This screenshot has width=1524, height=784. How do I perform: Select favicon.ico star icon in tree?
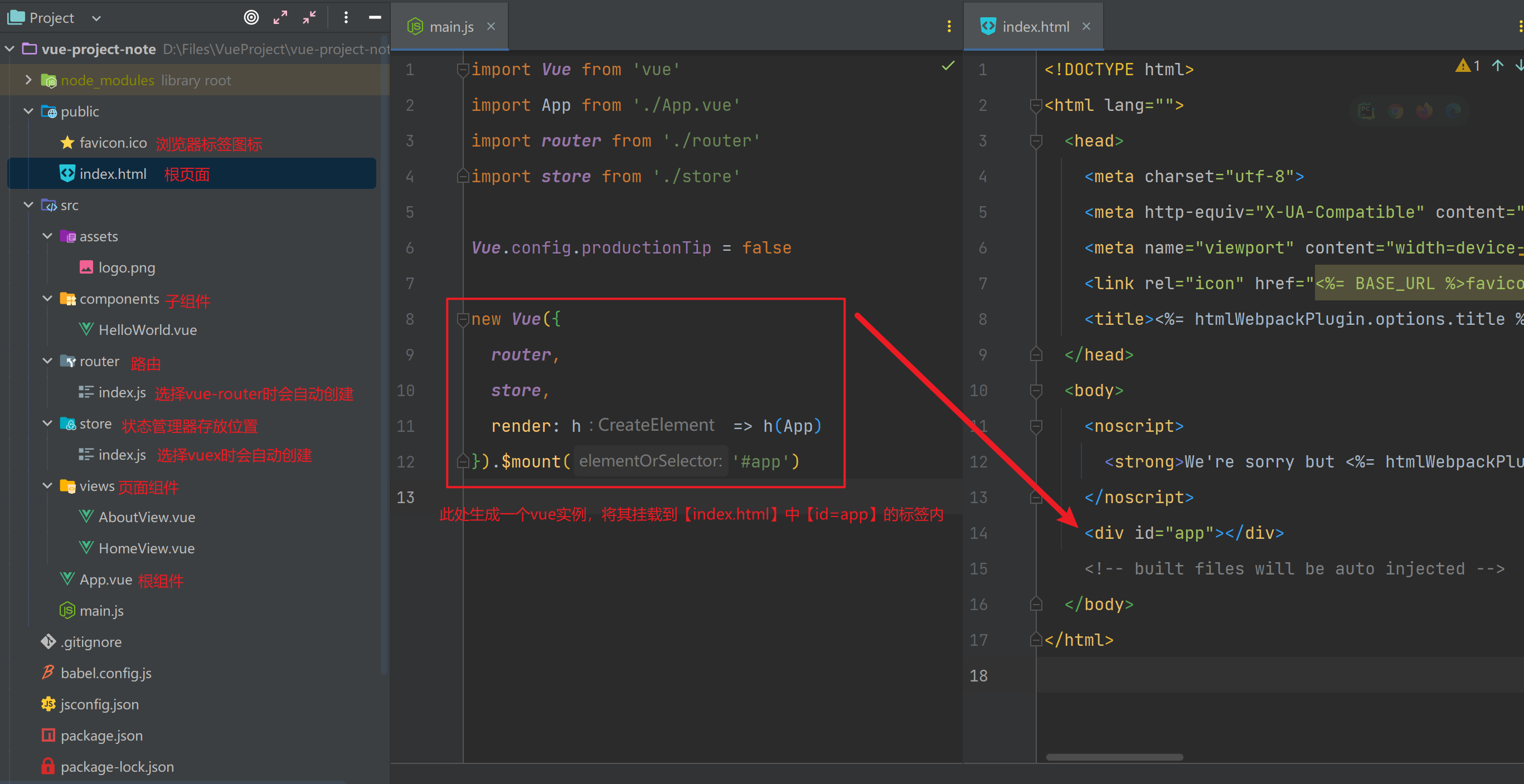(x=67, y=143)
